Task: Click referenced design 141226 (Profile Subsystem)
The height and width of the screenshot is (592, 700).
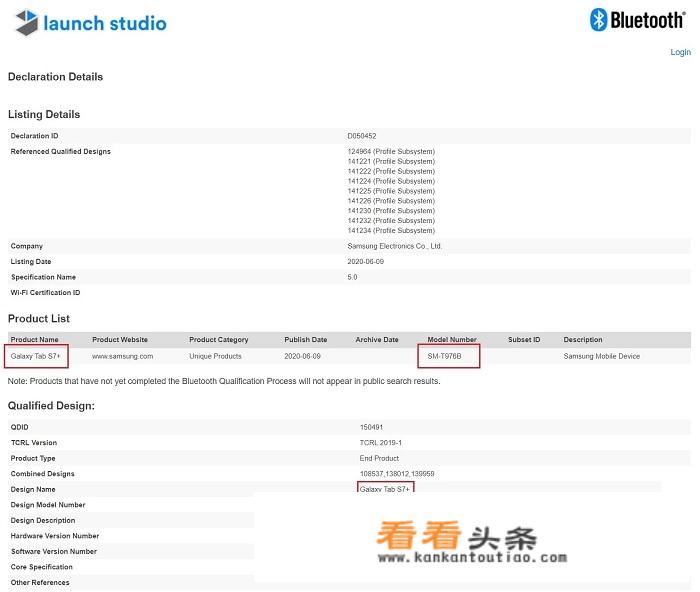Action: coord(391,201)
